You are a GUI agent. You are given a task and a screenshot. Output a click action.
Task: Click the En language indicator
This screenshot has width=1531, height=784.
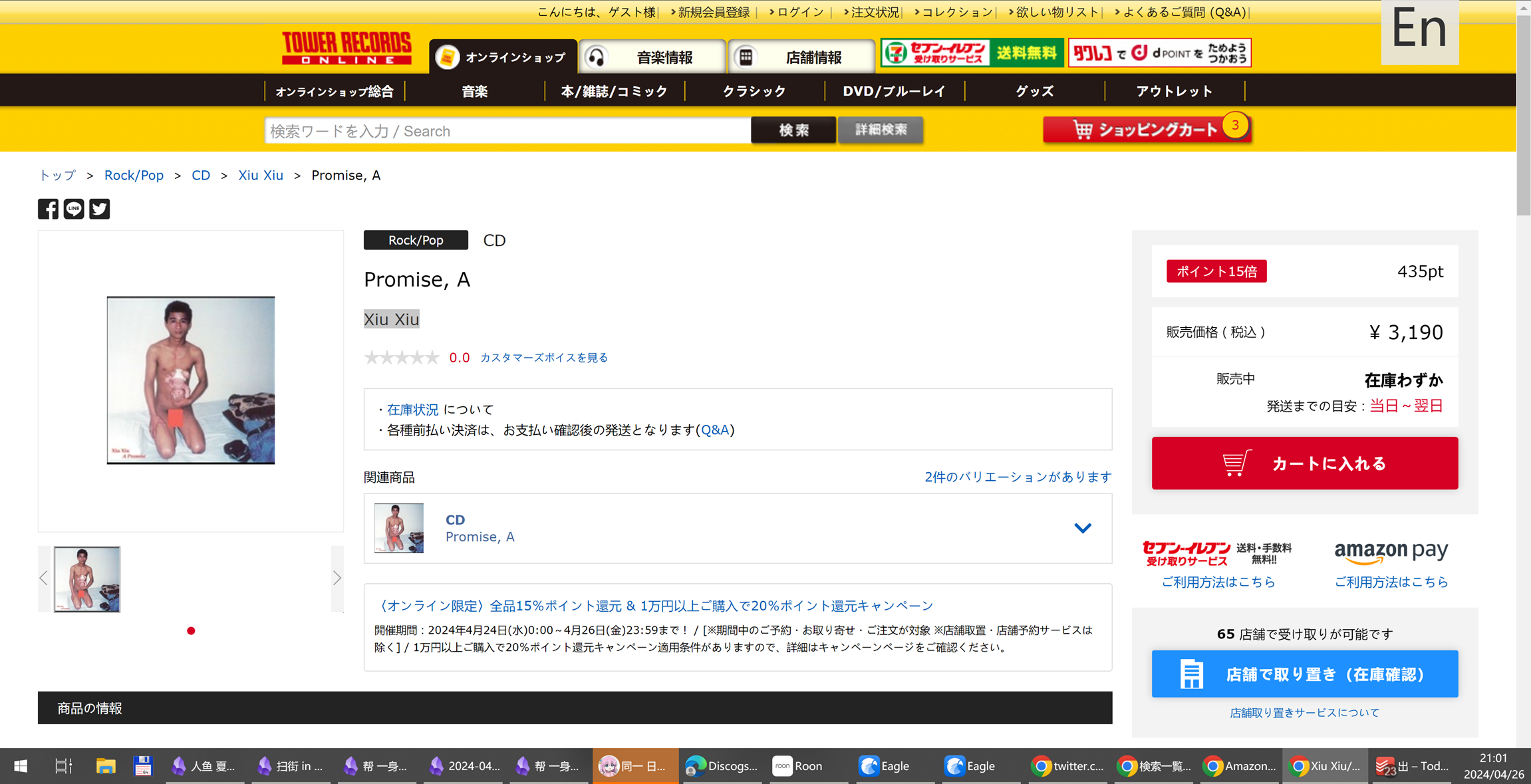pos(1419,30)
